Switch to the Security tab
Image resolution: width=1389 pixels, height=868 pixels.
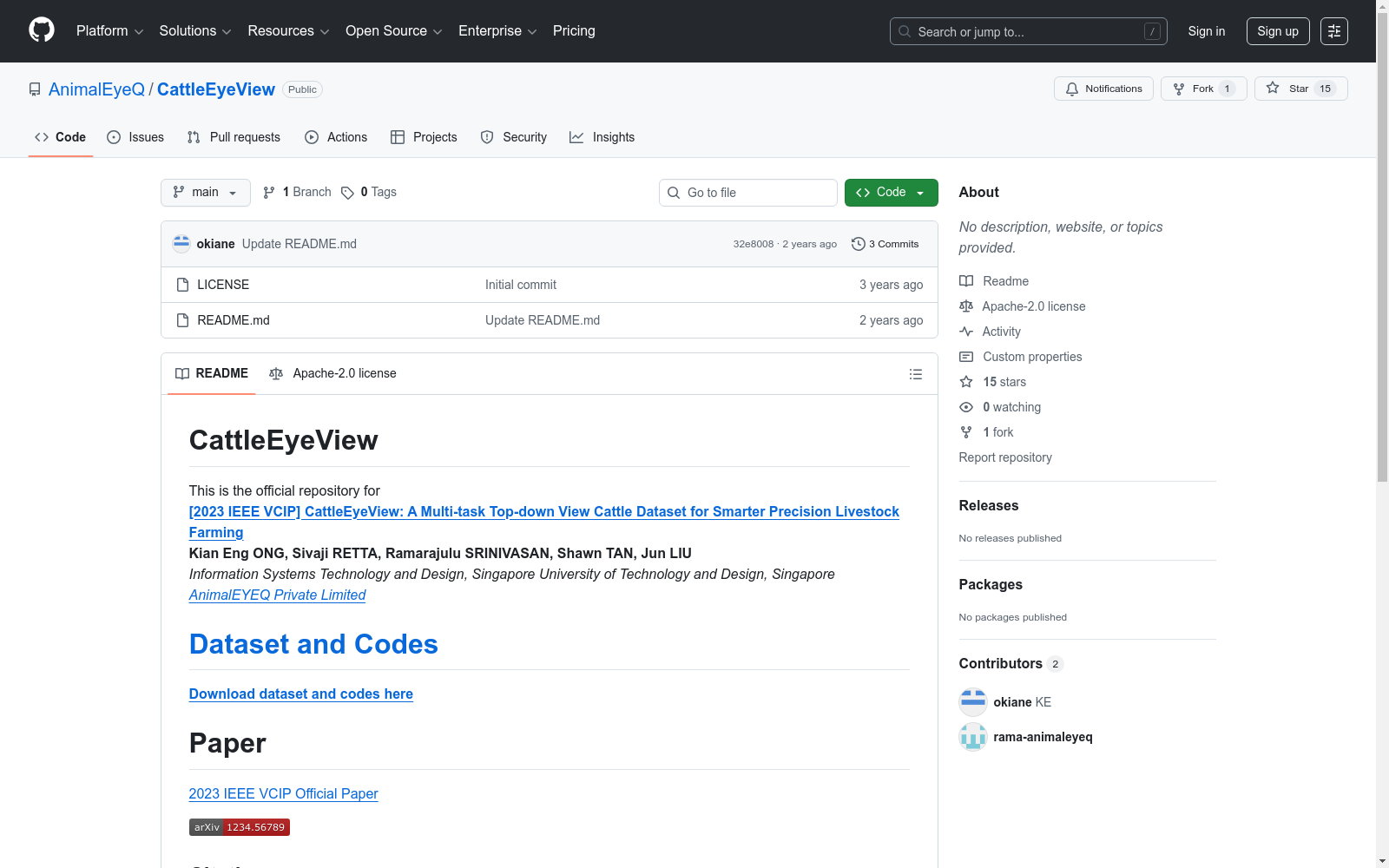coord(514,137)
